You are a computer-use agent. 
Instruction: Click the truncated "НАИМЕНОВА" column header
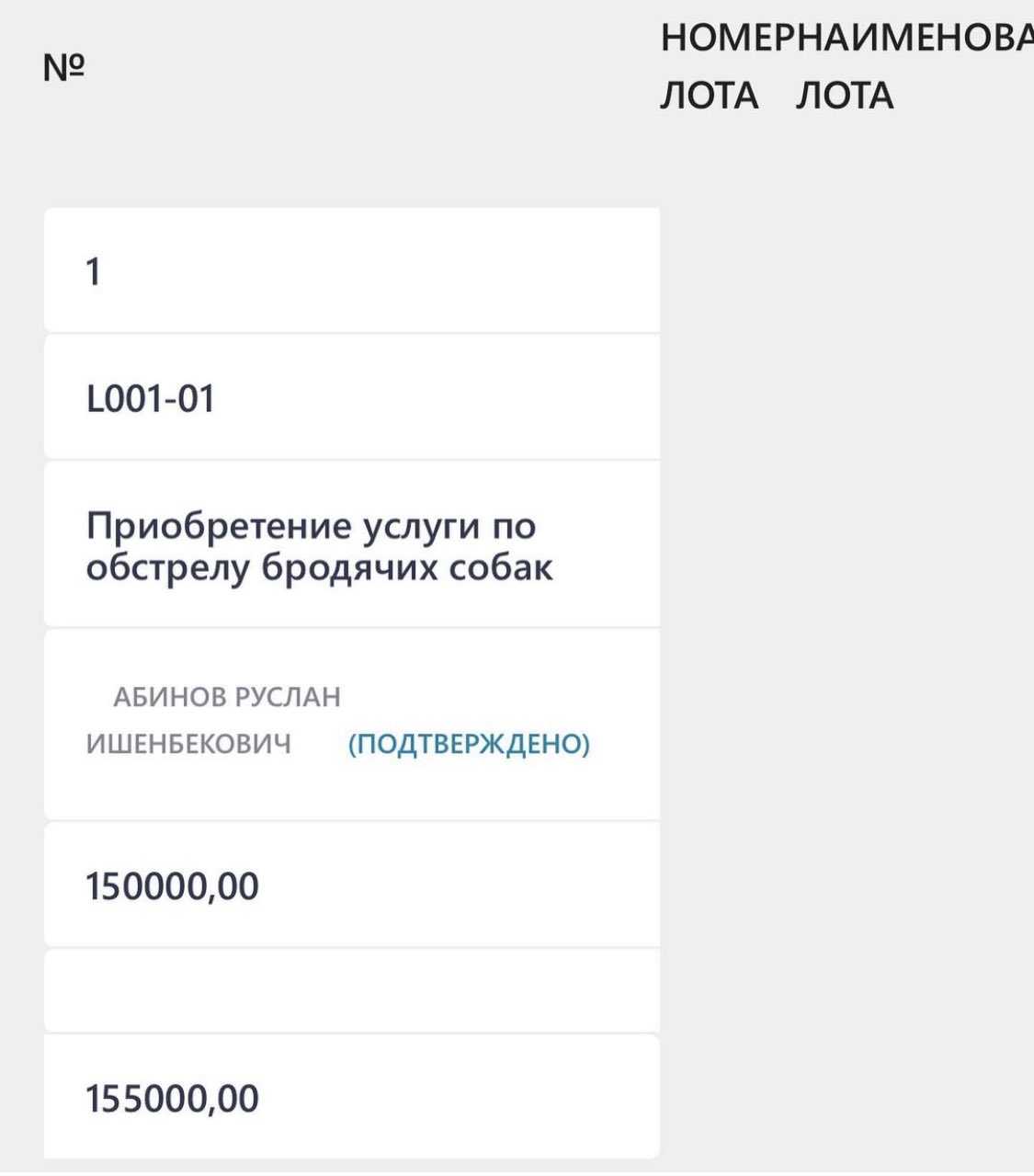pos(914,39)
